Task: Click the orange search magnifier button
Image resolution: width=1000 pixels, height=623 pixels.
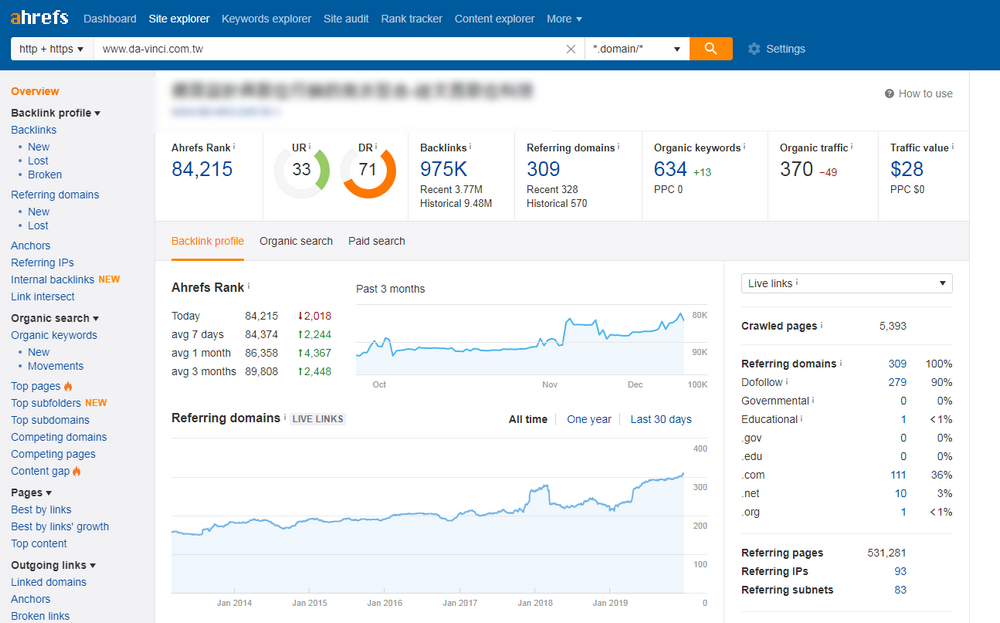Action: (712, 48)
